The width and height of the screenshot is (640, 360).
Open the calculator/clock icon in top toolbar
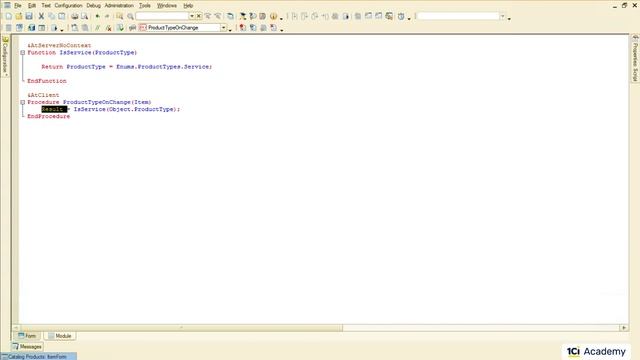tap(401, 16)
